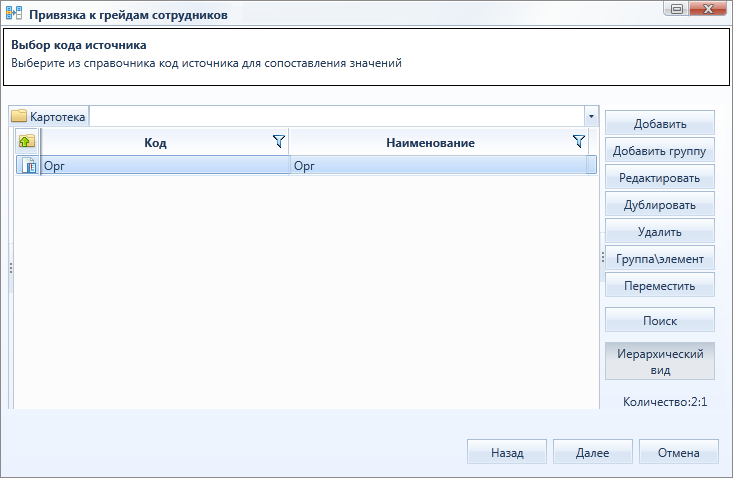Click the Добавить button
Screen dimensions: 733x478
(660, 123)
